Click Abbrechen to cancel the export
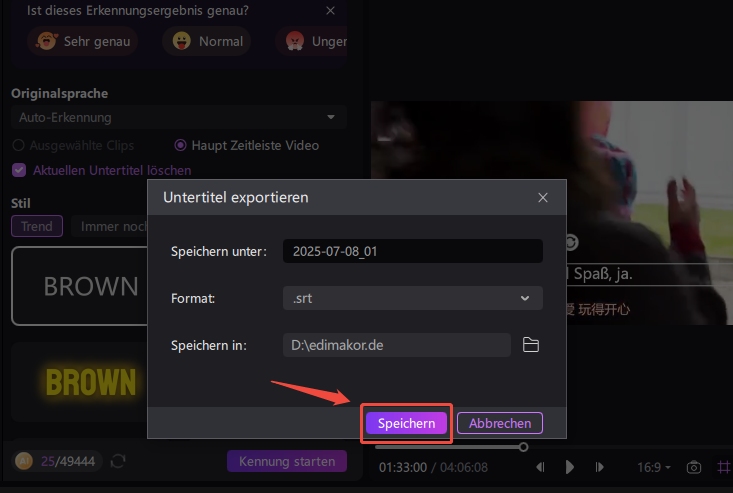The height and width of the screenshot is (493, 733). pos(500,423)
